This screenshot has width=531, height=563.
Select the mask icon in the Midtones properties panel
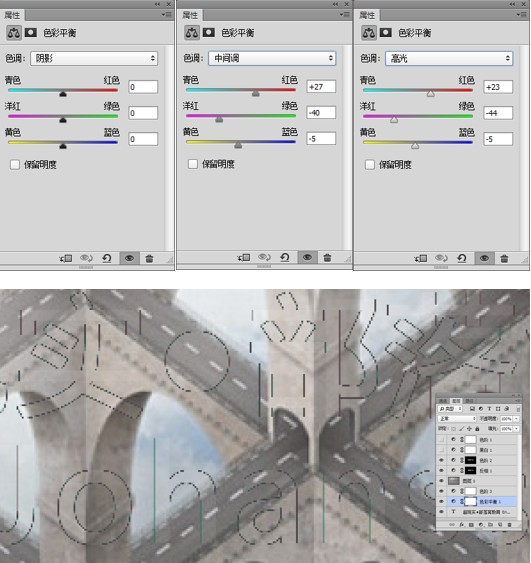pyautogui.click(x=209, y=33)
